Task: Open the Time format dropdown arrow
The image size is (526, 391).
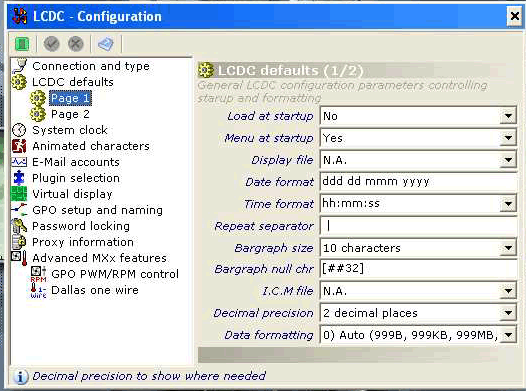Action: click(508, 204)
